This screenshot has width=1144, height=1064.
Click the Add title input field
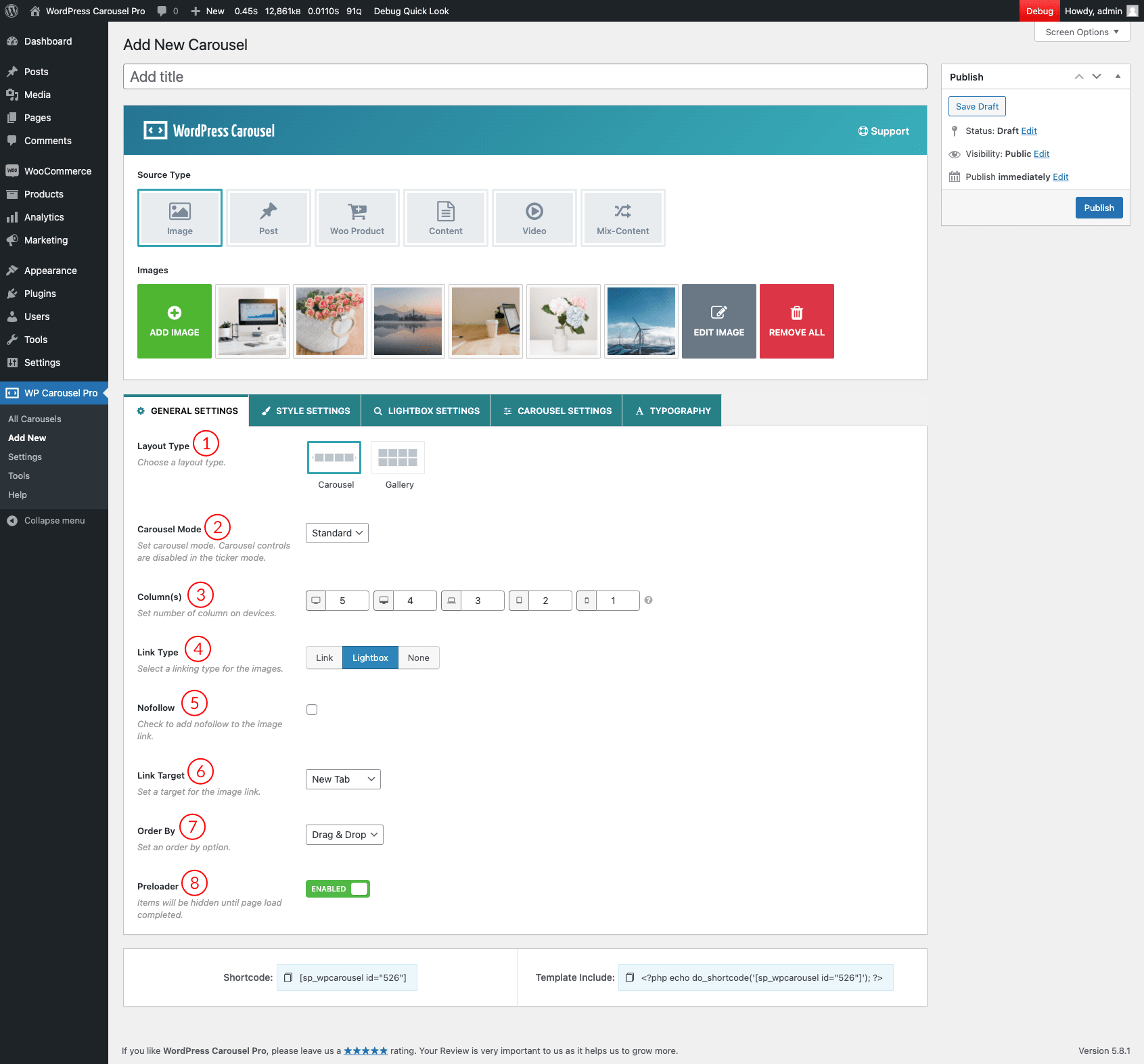coord(525,76)
